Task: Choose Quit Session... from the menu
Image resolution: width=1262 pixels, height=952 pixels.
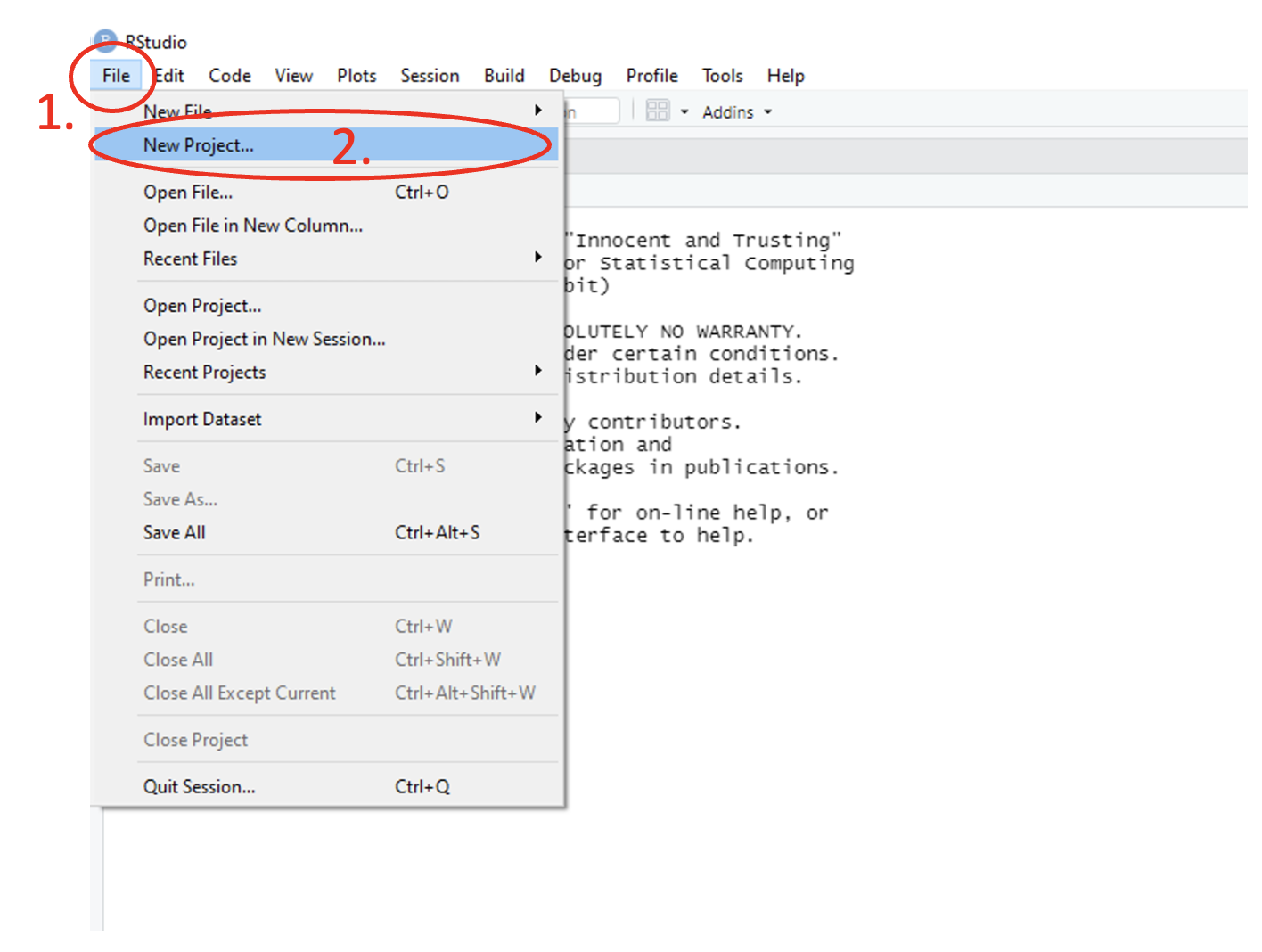Action: pyautogui.click(x=326, y=786)
